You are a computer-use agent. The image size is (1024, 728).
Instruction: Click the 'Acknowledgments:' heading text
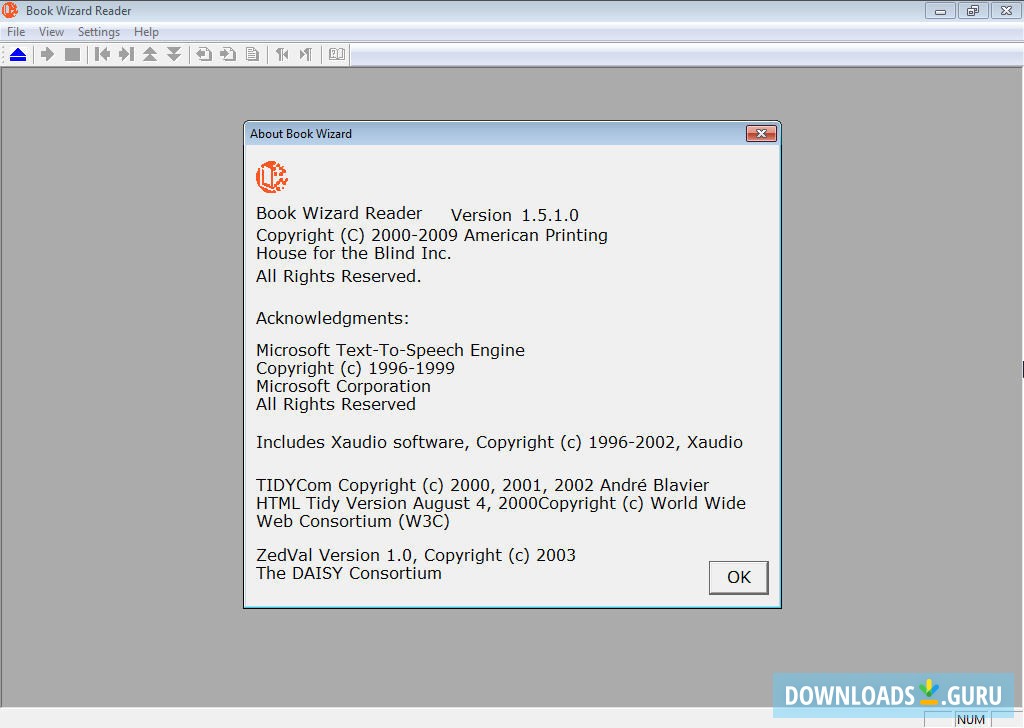click(332, 319)
